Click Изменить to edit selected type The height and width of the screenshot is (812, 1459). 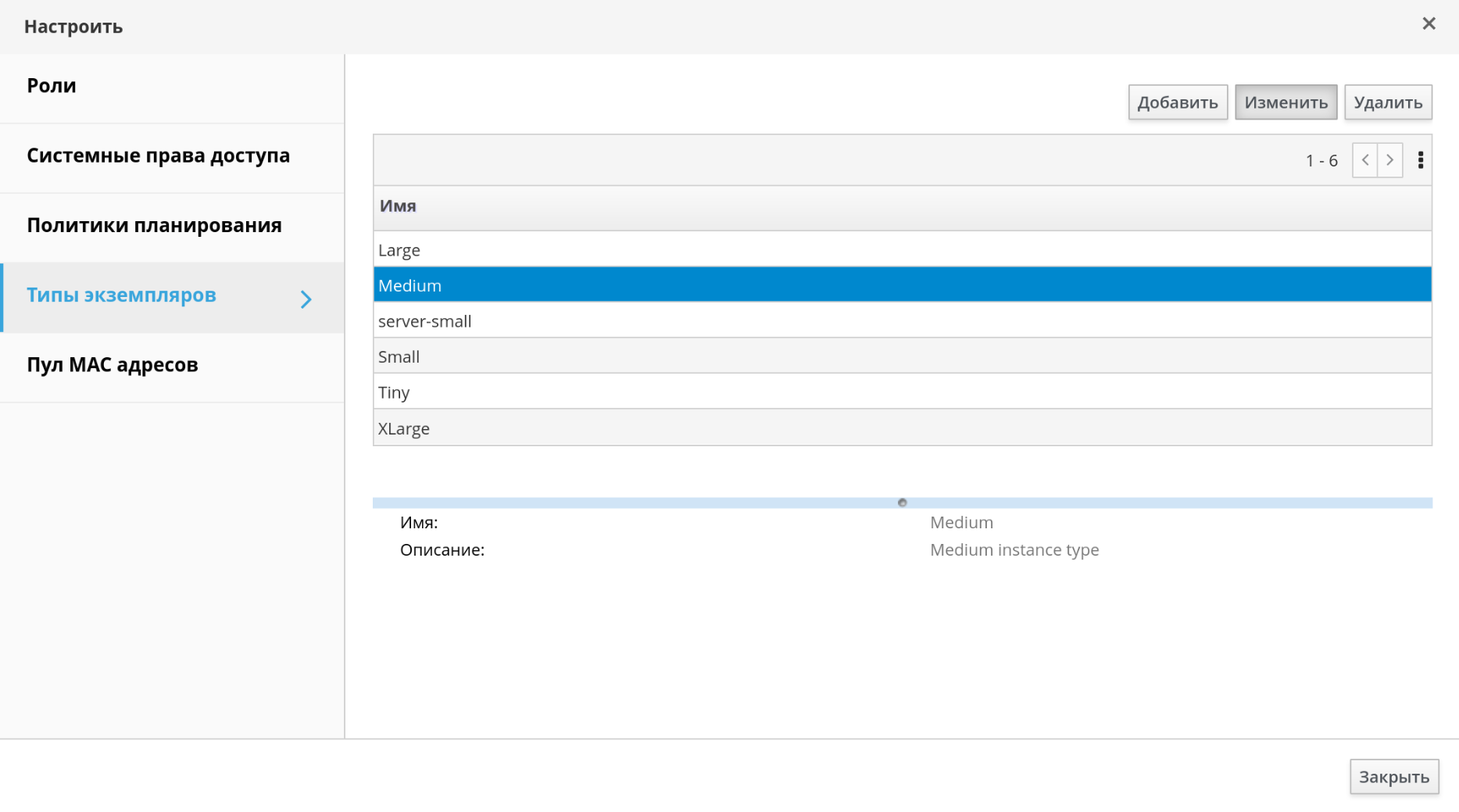tap(1286, 102)
